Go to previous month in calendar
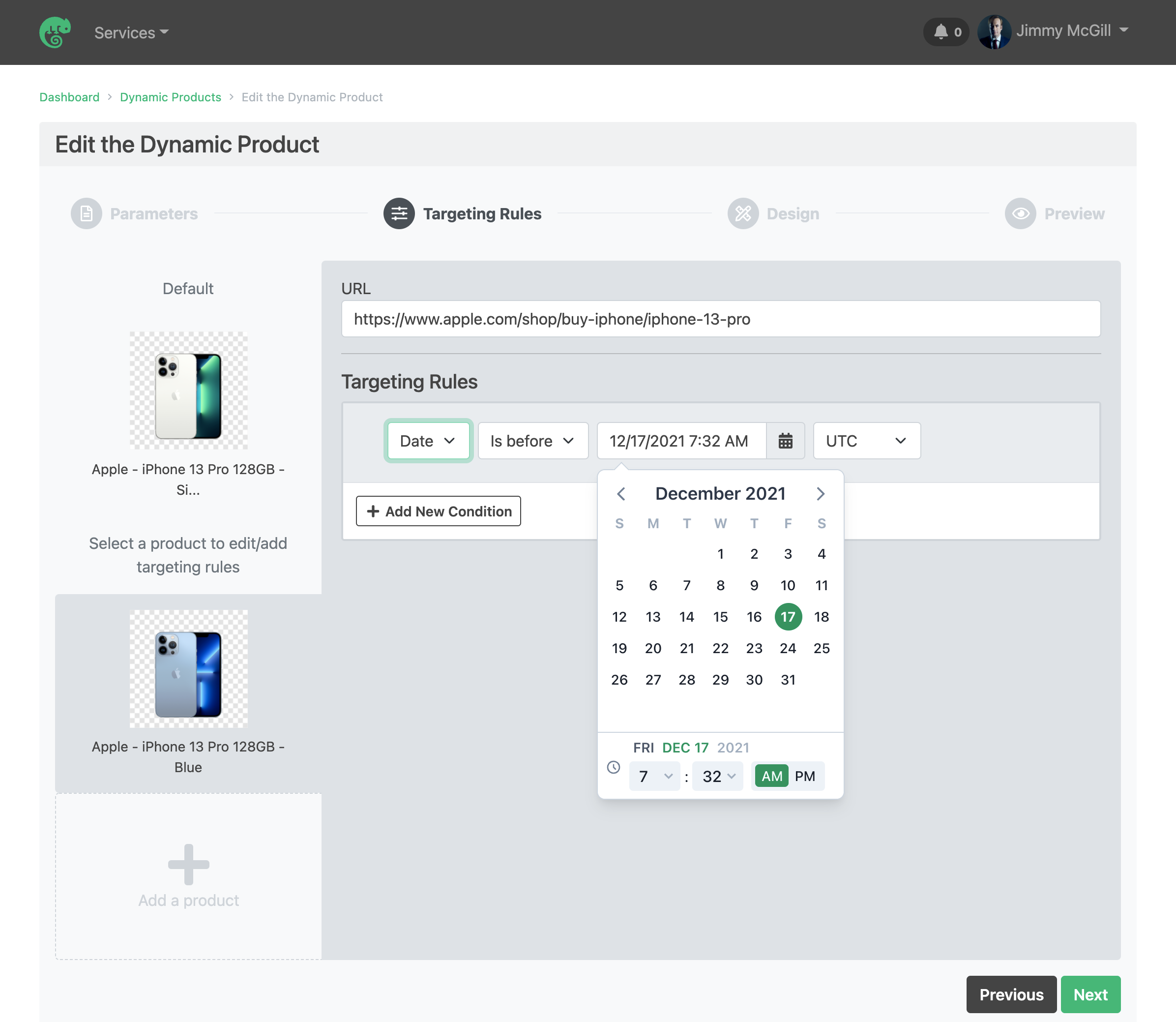 coord(621,494)
